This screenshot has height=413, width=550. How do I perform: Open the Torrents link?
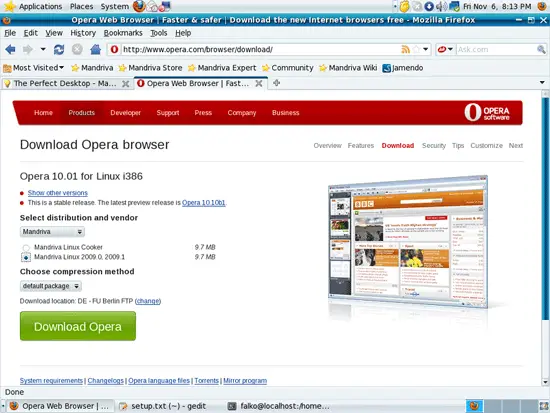coord(207,381)
